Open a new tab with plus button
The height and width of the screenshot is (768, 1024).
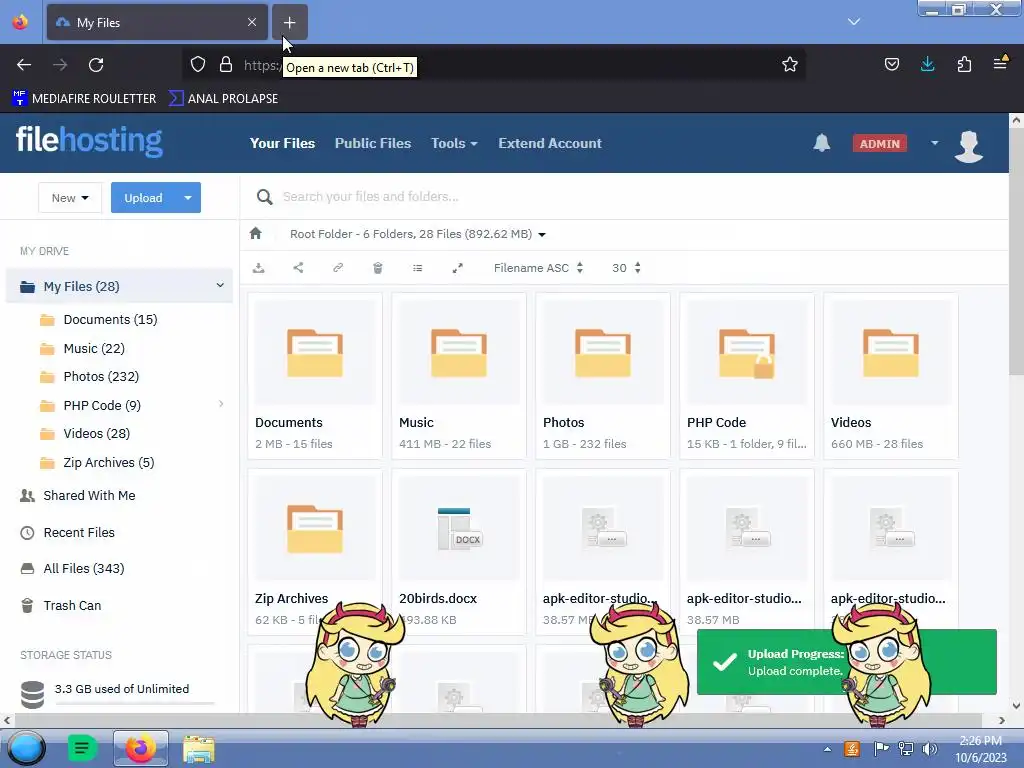pyautogui.click(x=289, y=23)
